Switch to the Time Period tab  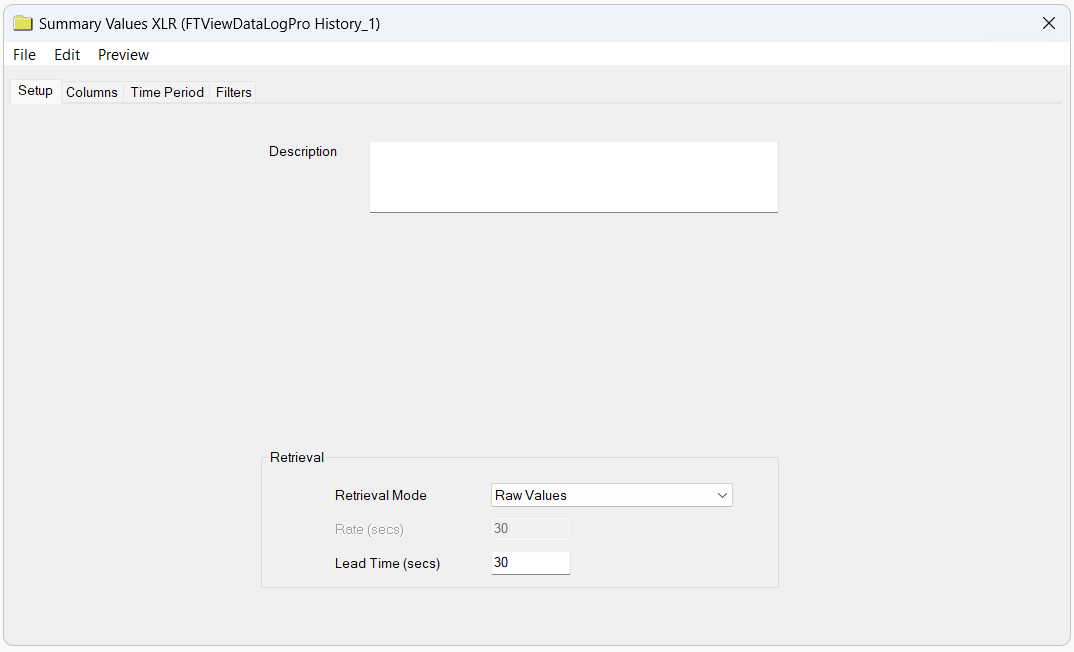(167, 92)
